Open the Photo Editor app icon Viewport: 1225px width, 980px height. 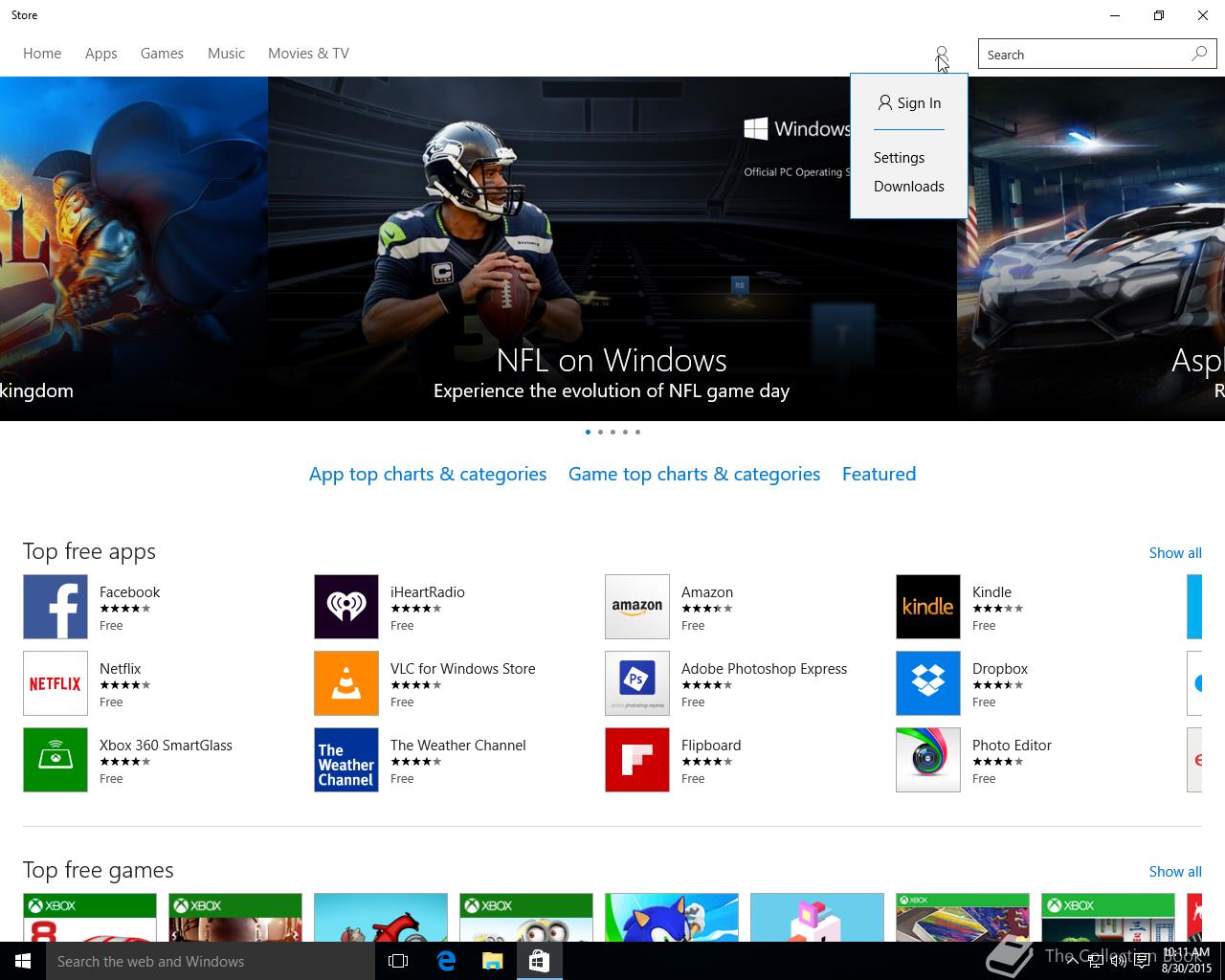(x=928, y=760)
